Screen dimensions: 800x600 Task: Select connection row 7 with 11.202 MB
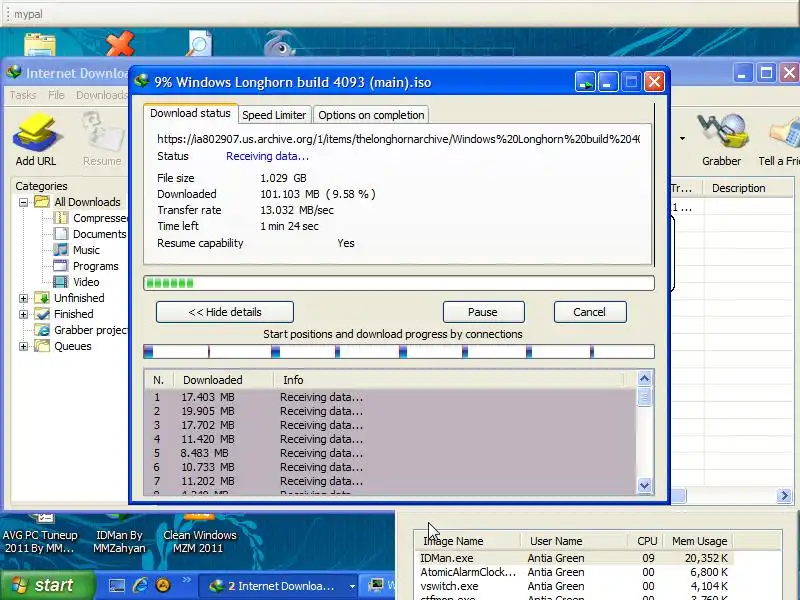[390, 481]
